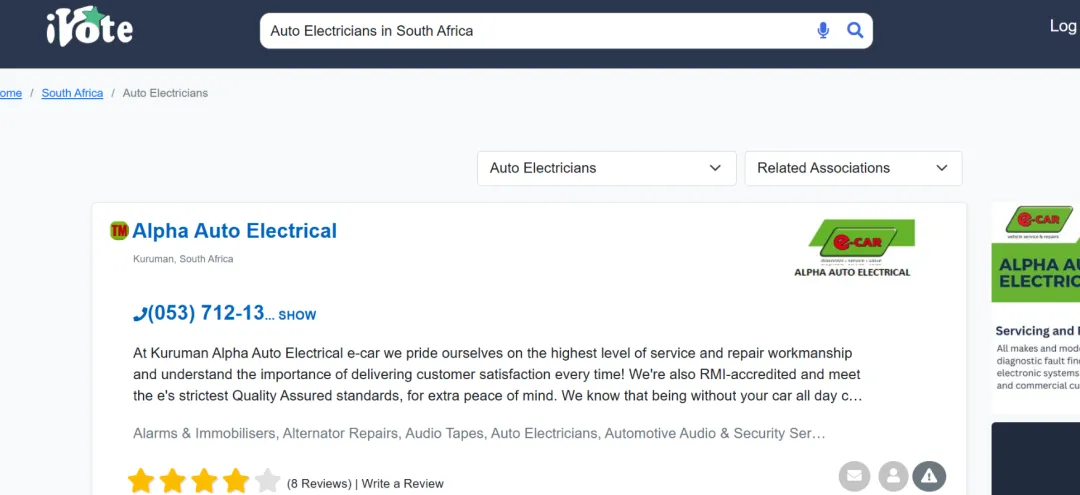Click the TM badge beside Alpha Auto Electrical
1080x495 pixels.
click(119, 231)
